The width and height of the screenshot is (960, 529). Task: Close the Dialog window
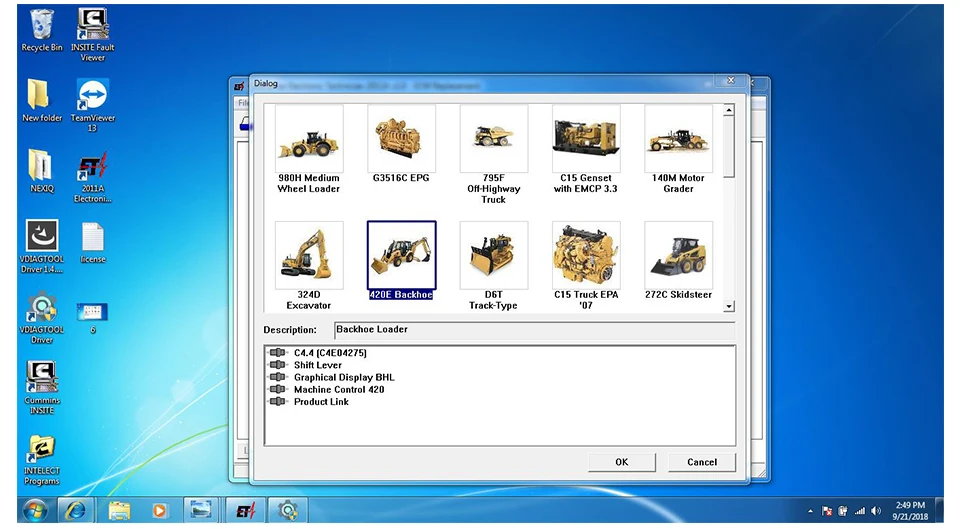tap(730, 81)
